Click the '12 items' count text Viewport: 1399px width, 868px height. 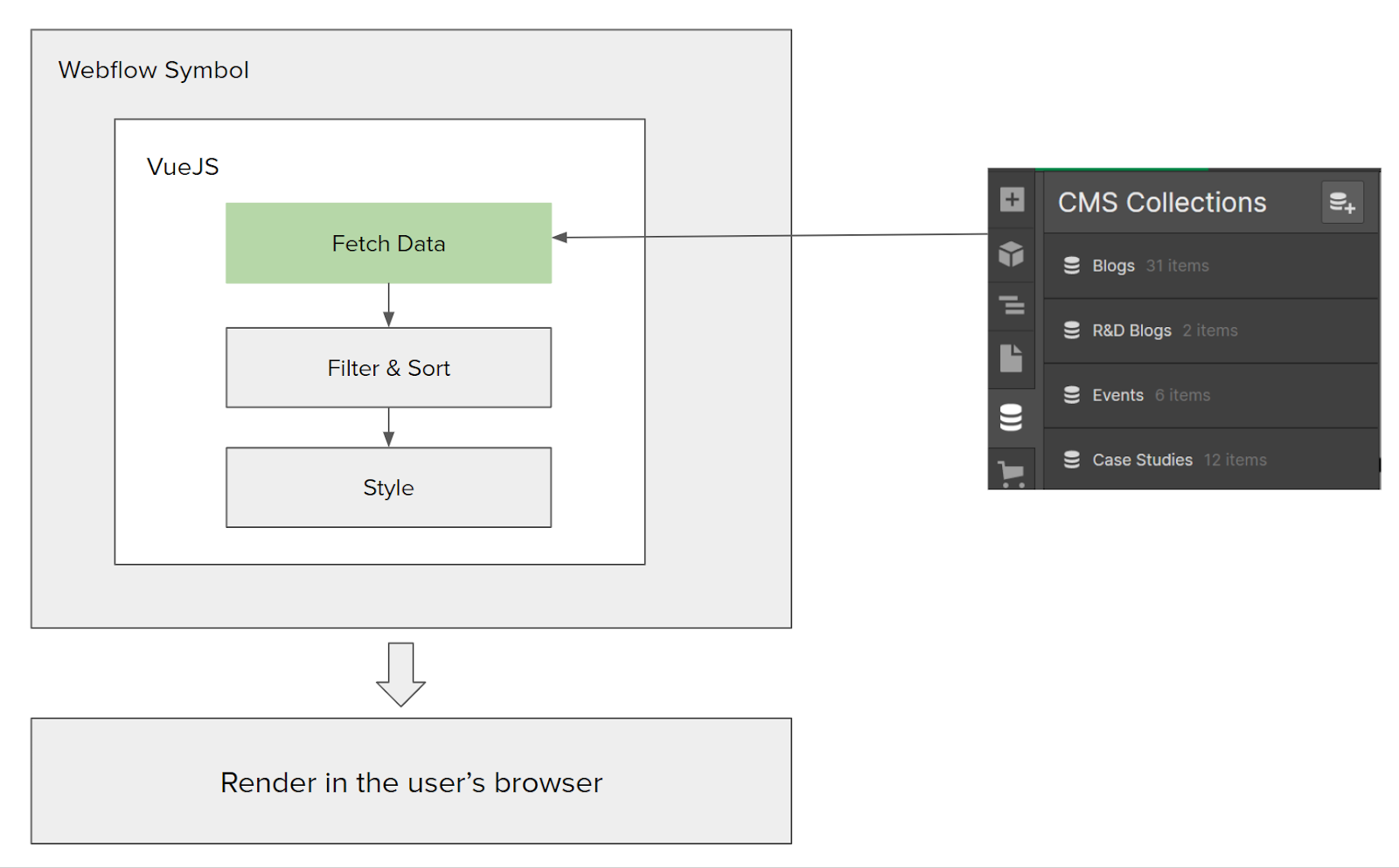1235,460
